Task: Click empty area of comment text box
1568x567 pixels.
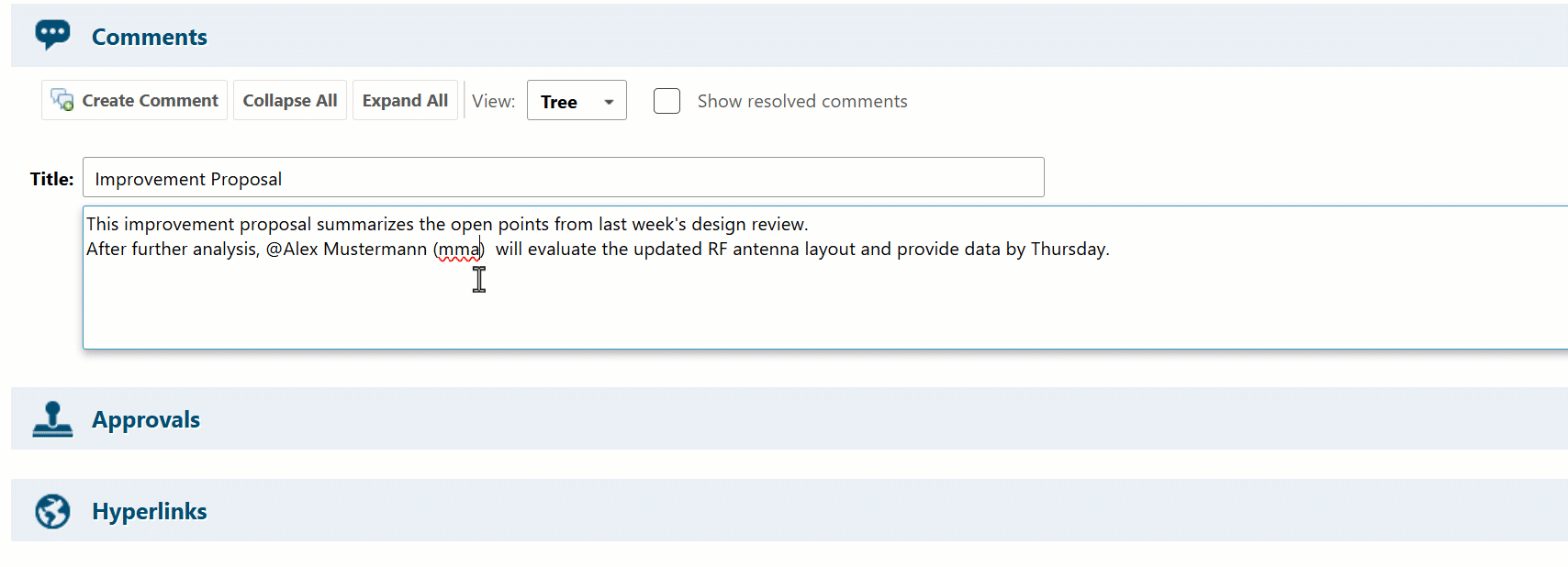Action: [734, 307]
